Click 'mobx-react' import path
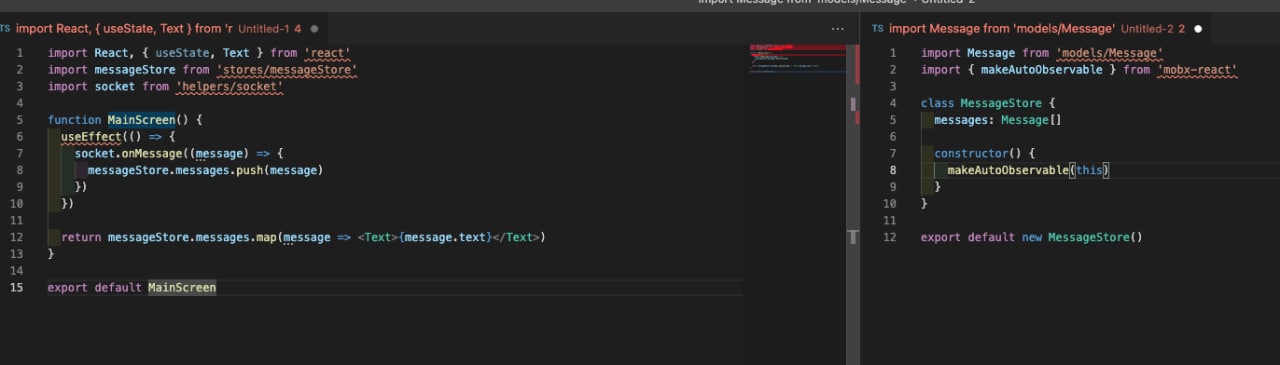The height and width of the screenshot is (365, 1280). pyautogui.click(x=1197, y=70)
